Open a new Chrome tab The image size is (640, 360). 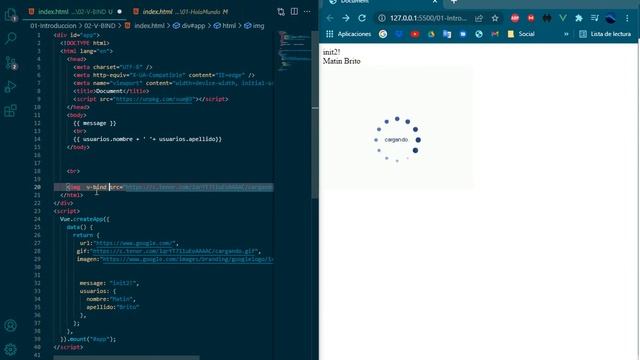pos(453,2)
